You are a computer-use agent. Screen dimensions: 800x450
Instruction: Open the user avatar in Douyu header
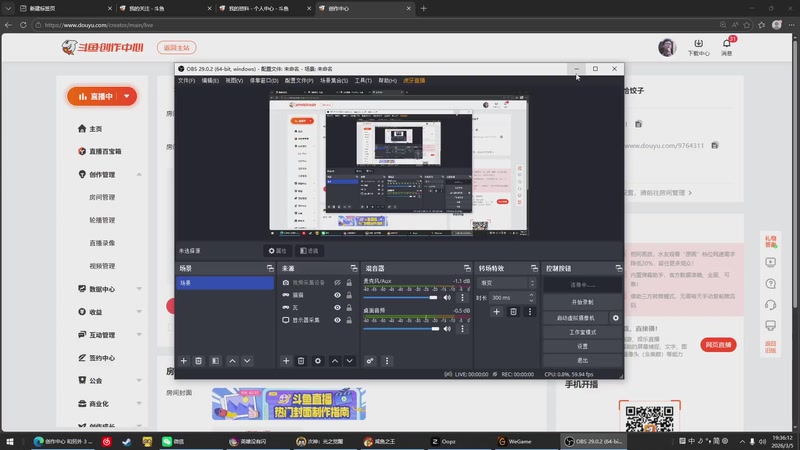(x=667, y=47)
